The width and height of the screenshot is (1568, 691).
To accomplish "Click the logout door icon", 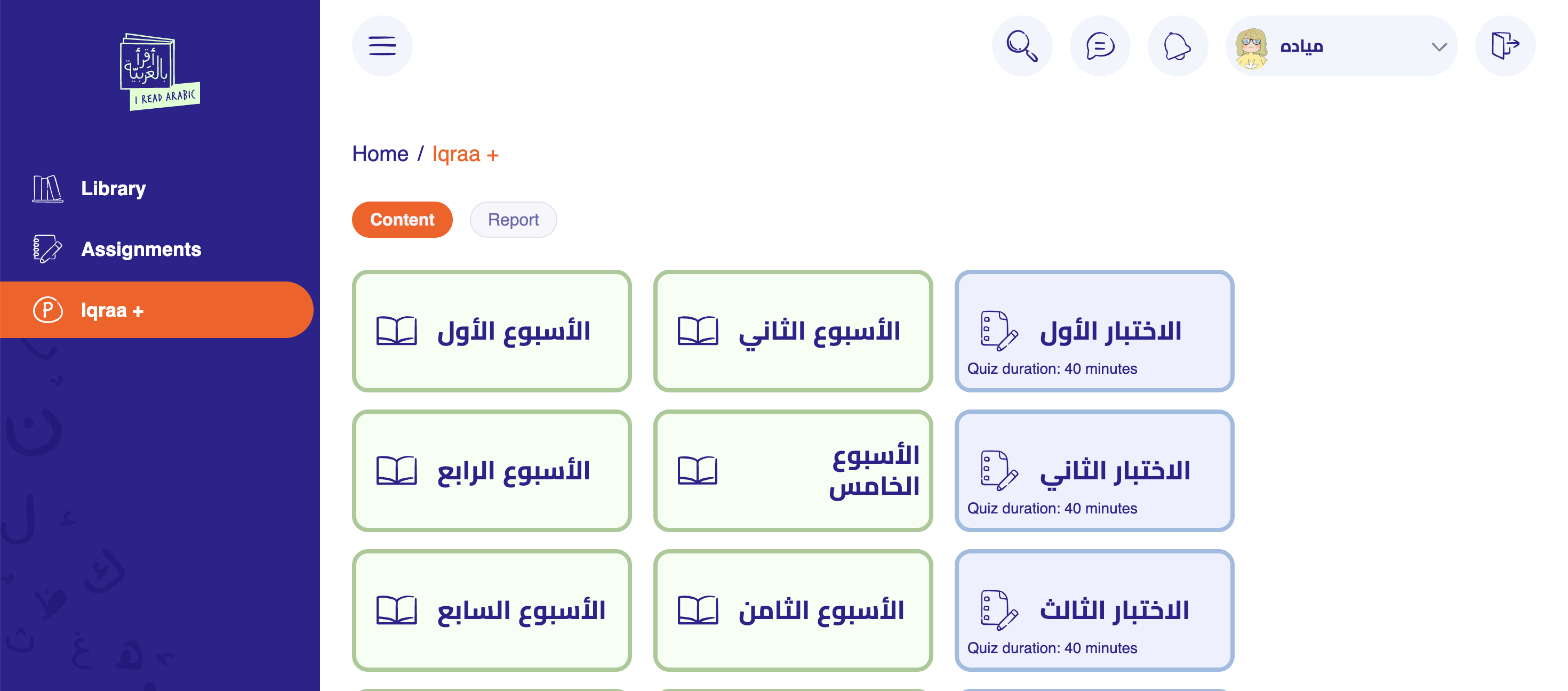I will pos(1505,46).
